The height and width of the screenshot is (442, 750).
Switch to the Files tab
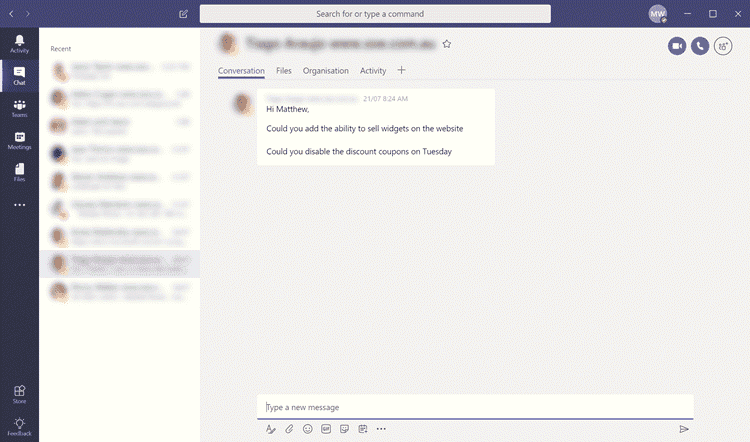coord(284,71)
